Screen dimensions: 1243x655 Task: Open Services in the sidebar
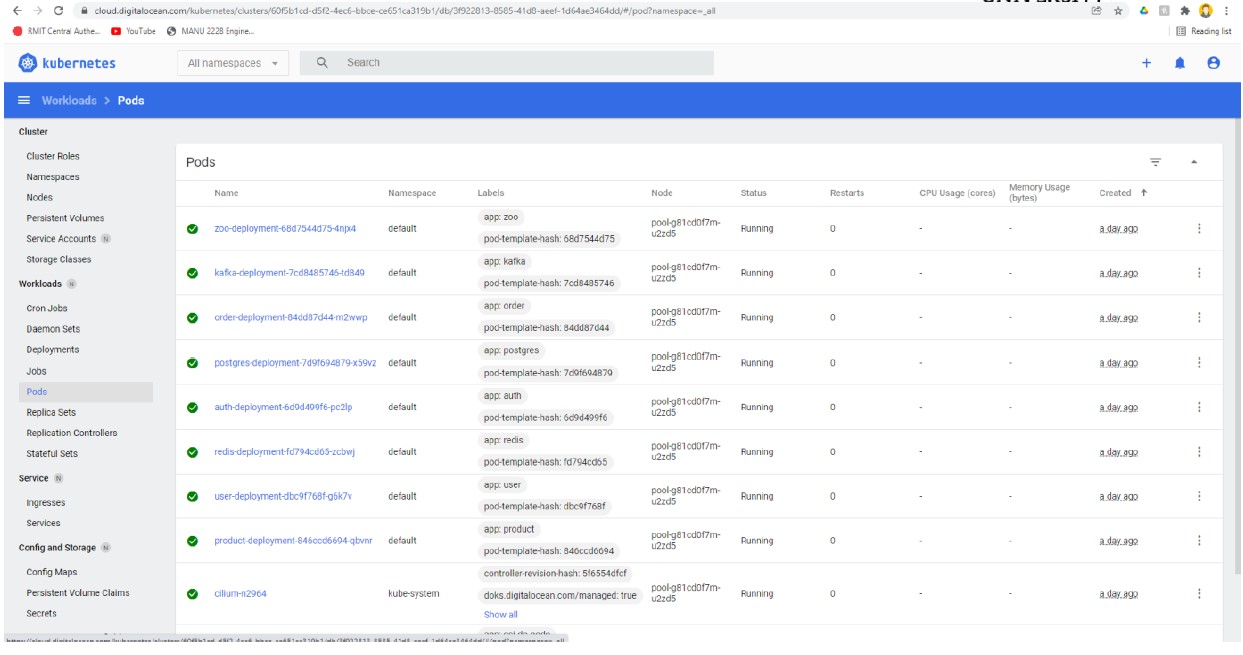[x=44, y=523]
